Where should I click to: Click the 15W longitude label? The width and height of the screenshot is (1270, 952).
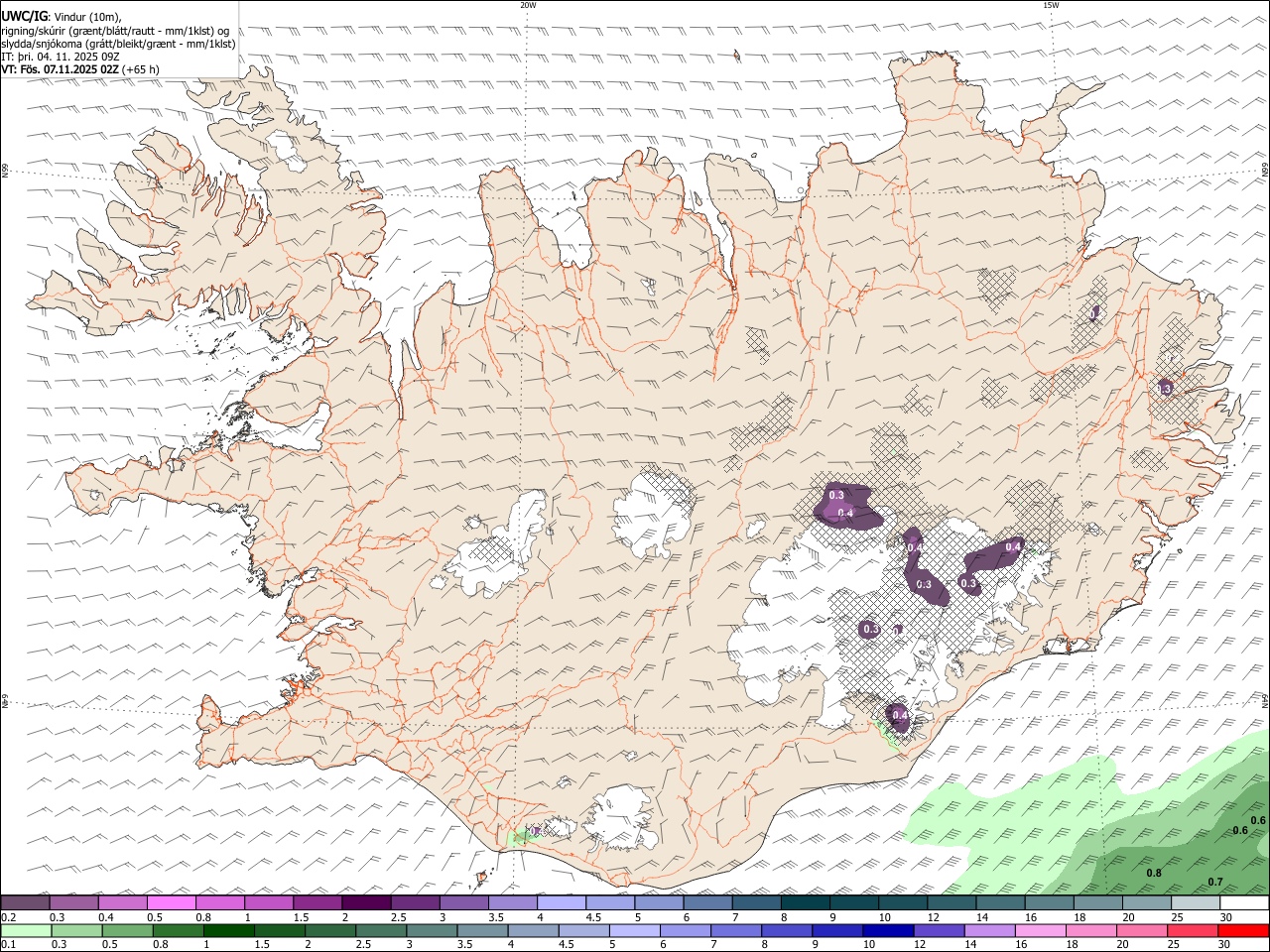[1050, 5]
